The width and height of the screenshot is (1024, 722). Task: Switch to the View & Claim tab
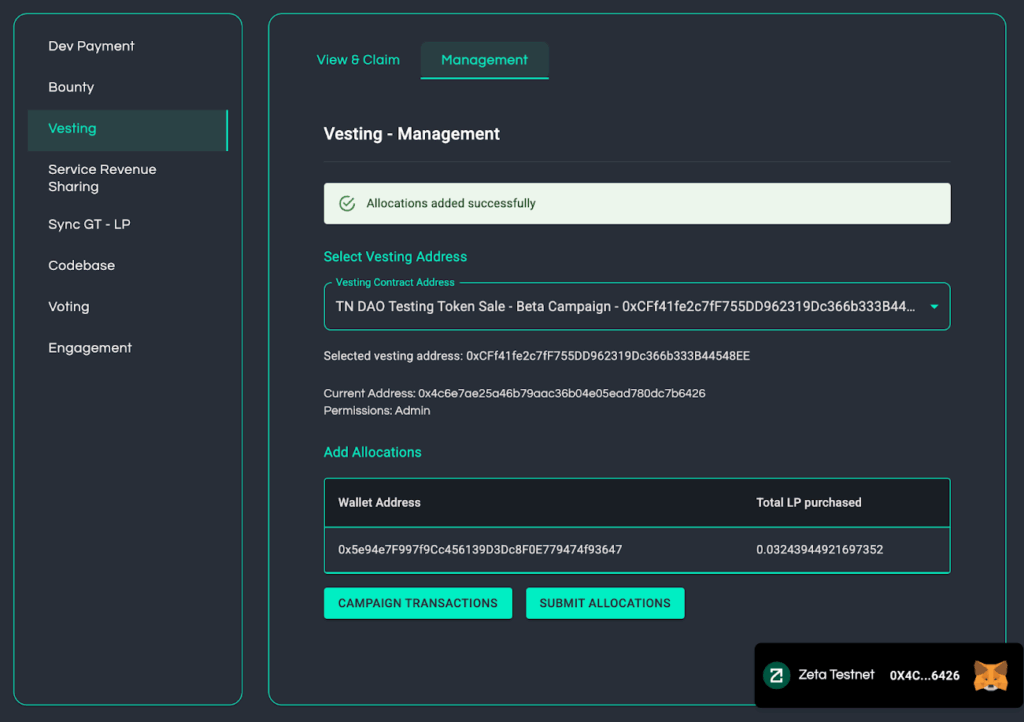click(358, 60)
